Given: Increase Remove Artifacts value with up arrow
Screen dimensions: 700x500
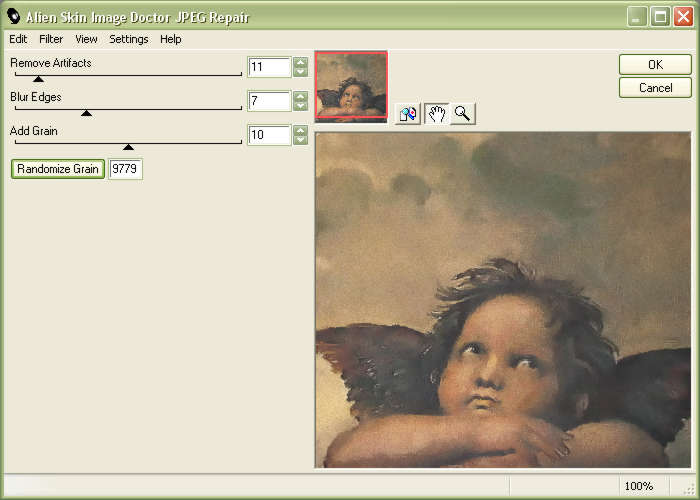Looking at the screenshot, I should (301, 62).
